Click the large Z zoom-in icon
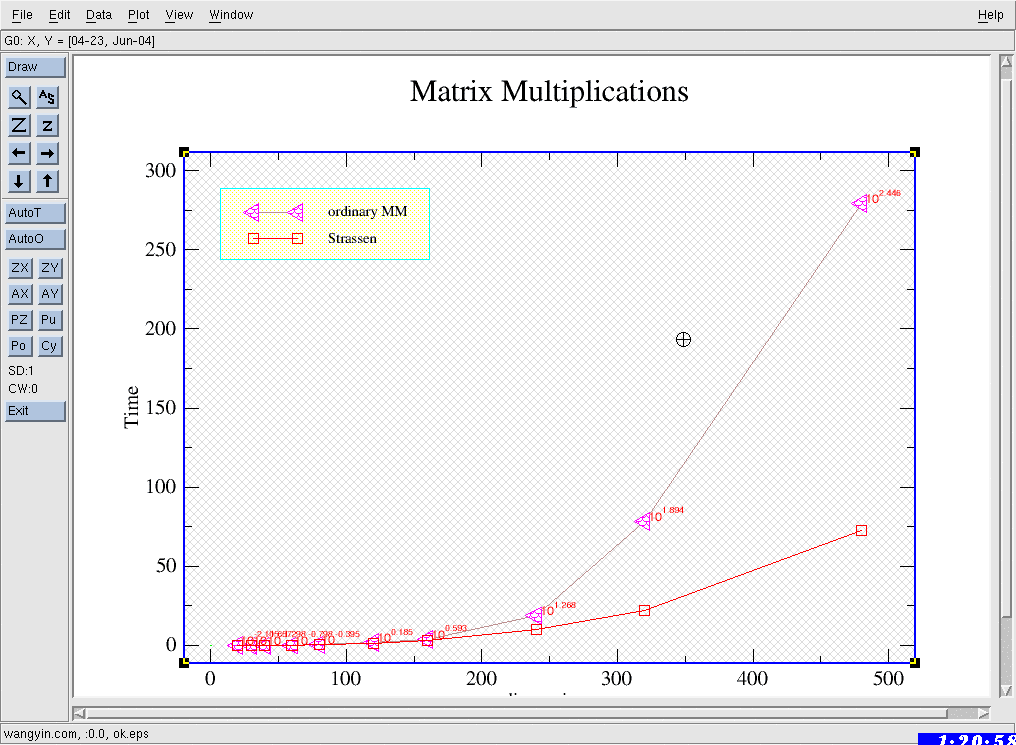Viewport: 1016px width, 745px height. (x=19, y=125)
